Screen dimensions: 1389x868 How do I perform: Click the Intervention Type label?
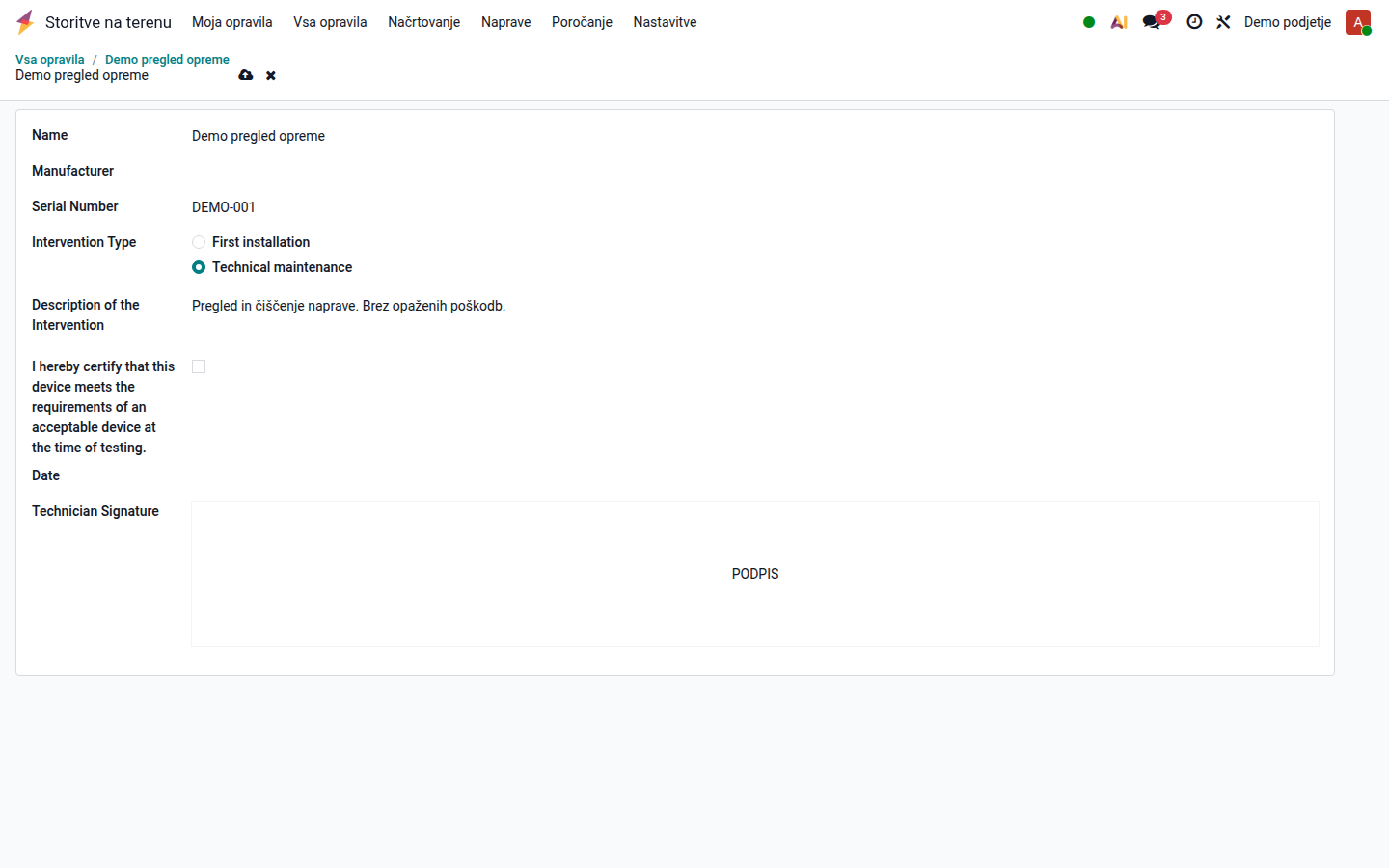[x=84, y=242]
